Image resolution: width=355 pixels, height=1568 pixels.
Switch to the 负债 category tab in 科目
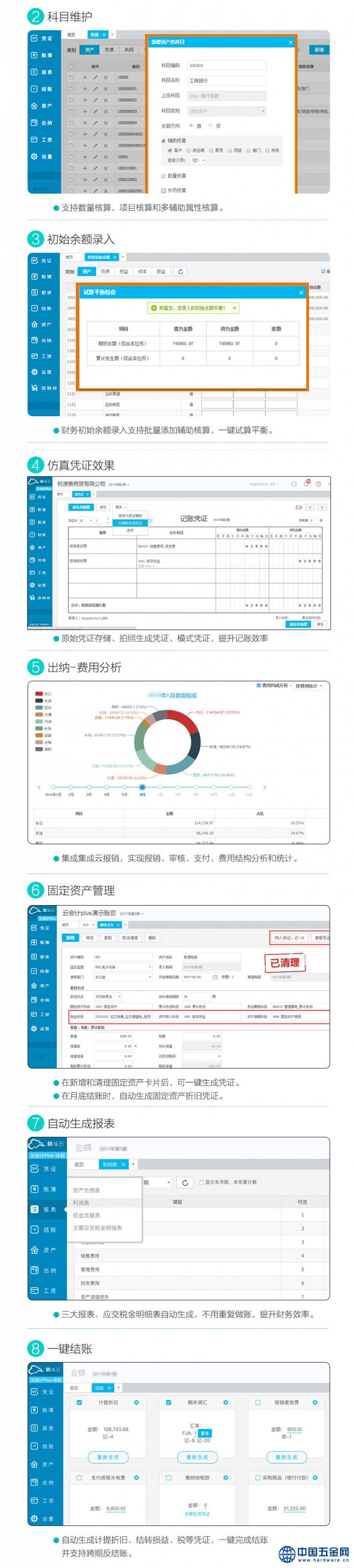pos(109,50)
